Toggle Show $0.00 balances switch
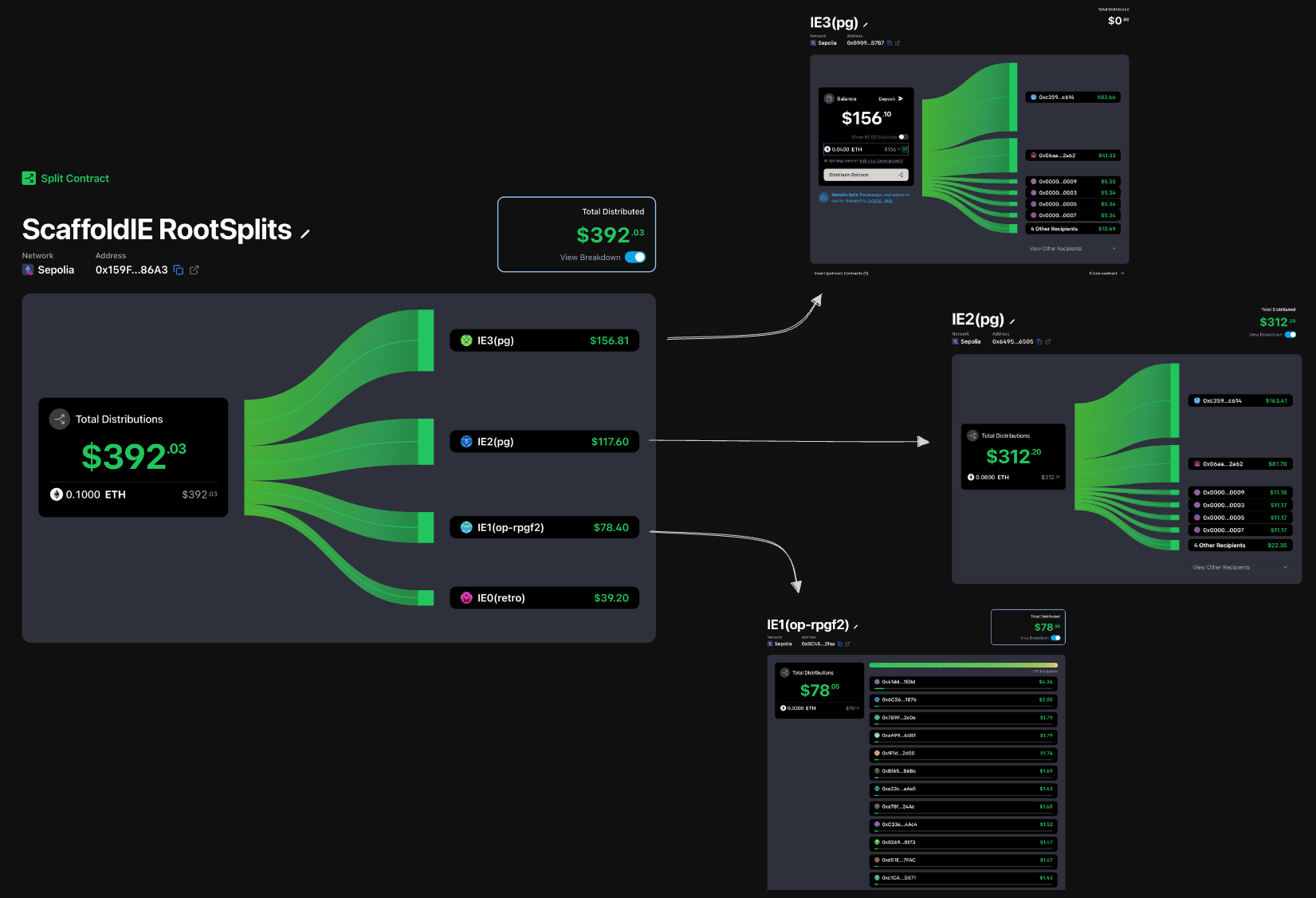 pyautogui.click(x=903, y=137)
